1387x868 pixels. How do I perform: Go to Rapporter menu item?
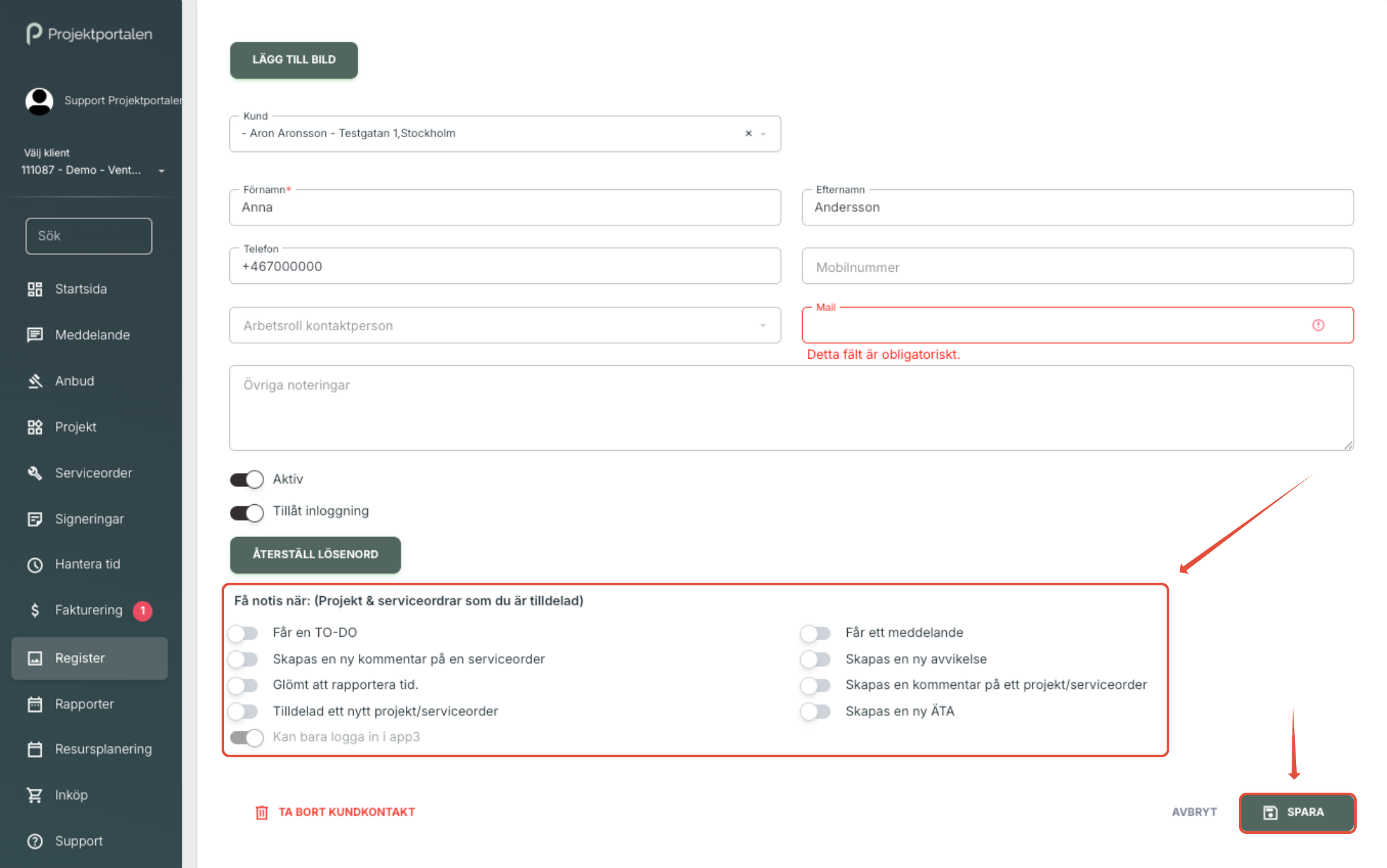(84, 704)
